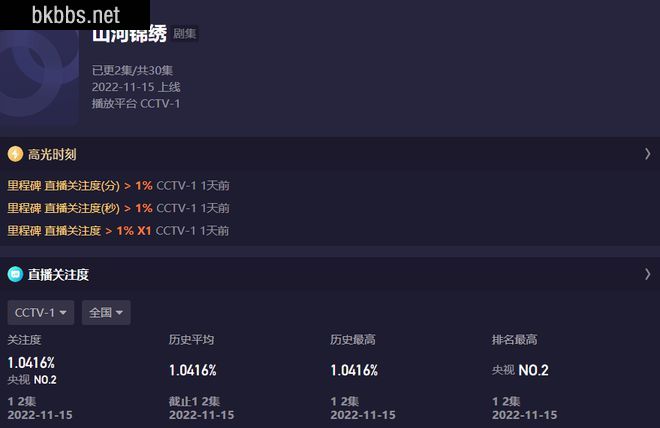Screen dimensions: 660x428
Task: Click the 已更2集/共30集 episode info
Action: pos(133,70)
